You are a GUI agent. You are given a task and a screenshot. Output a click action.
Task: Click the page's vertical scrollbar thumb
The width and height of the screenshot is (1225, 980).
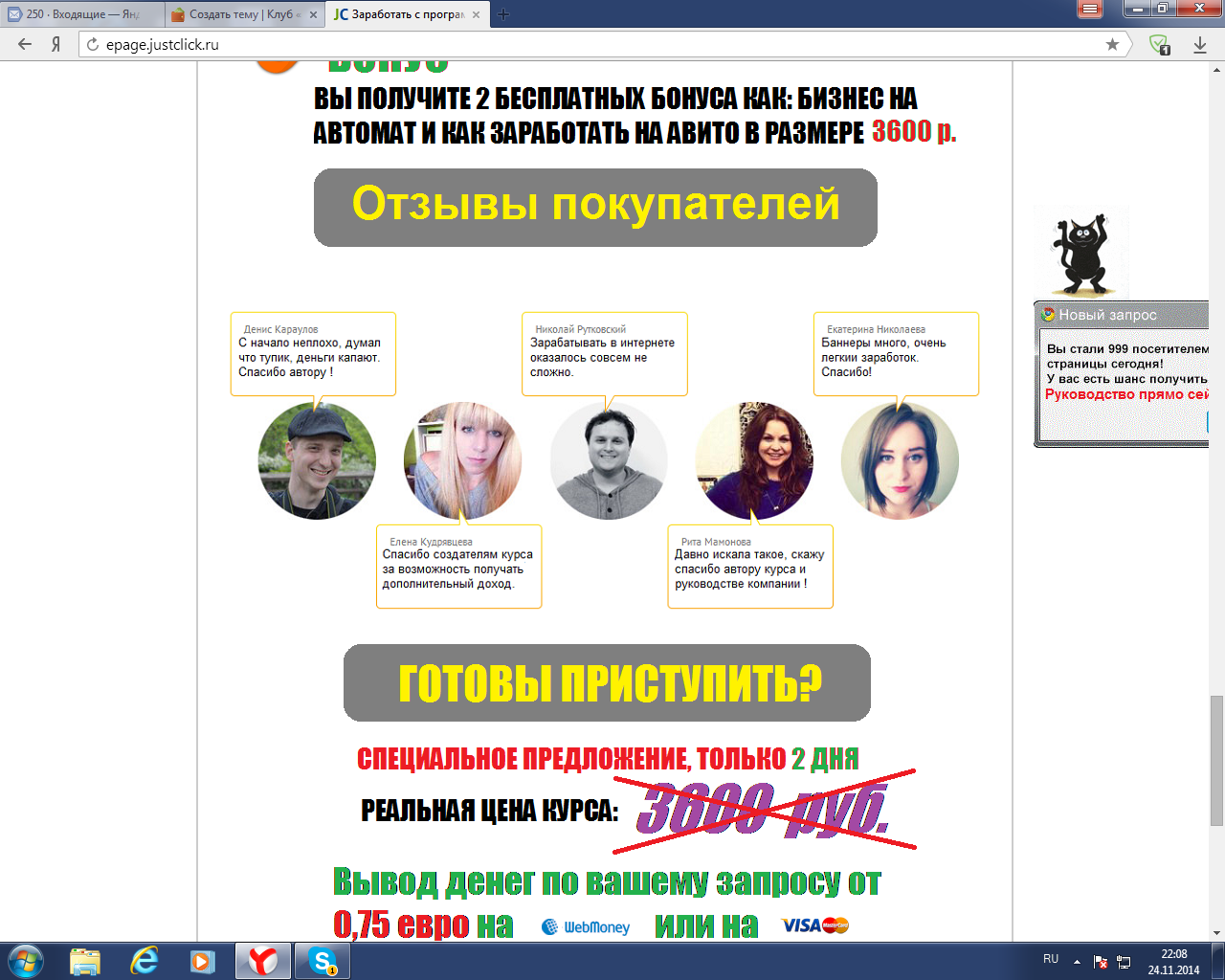(x=1217, y=760)
